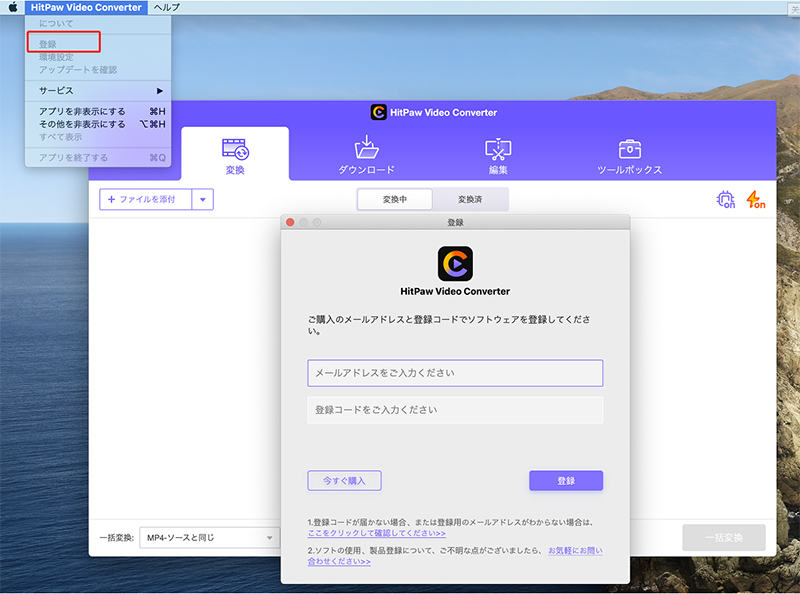The width and height of the screenshot is (800, 594).
Task: Click the HitPaw app logo in the 登録 dialog
Action: pyautogui.click(x=455, y=264)
